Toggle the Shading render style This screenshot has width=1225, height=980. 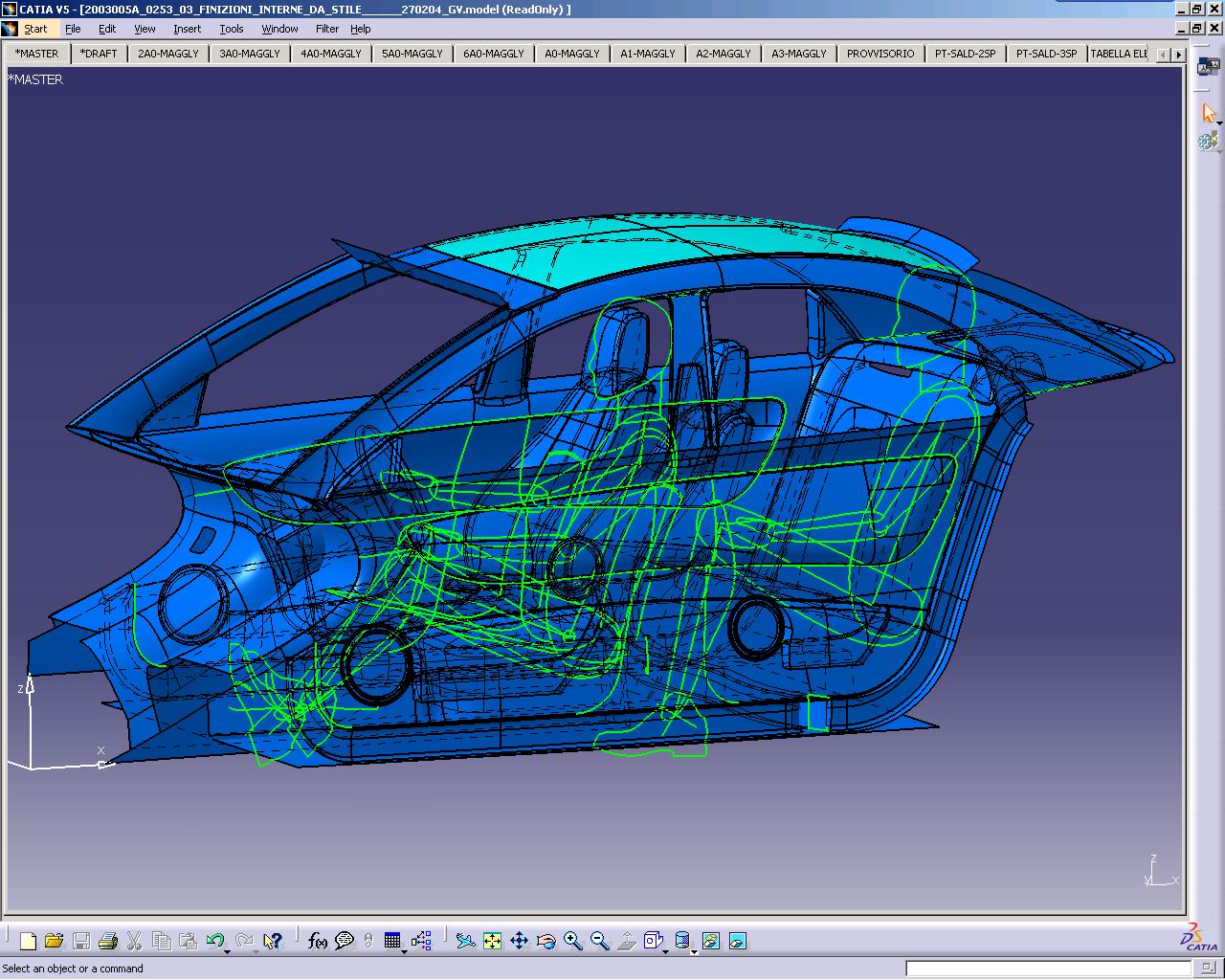pyautogui.click(x=737, y=941)
